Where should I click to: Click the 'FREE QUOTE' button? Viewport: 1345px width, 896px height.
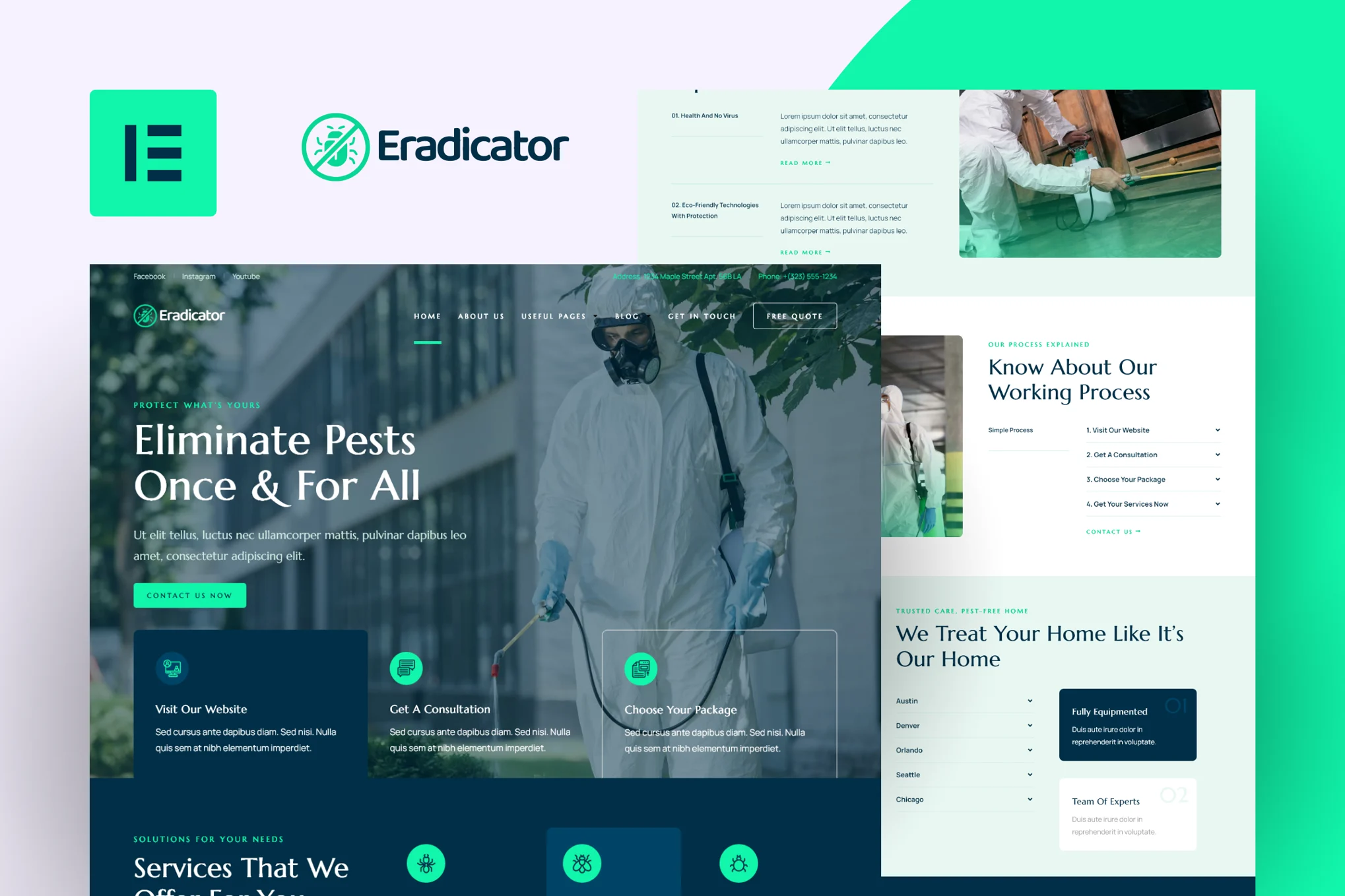pos(794,316)
